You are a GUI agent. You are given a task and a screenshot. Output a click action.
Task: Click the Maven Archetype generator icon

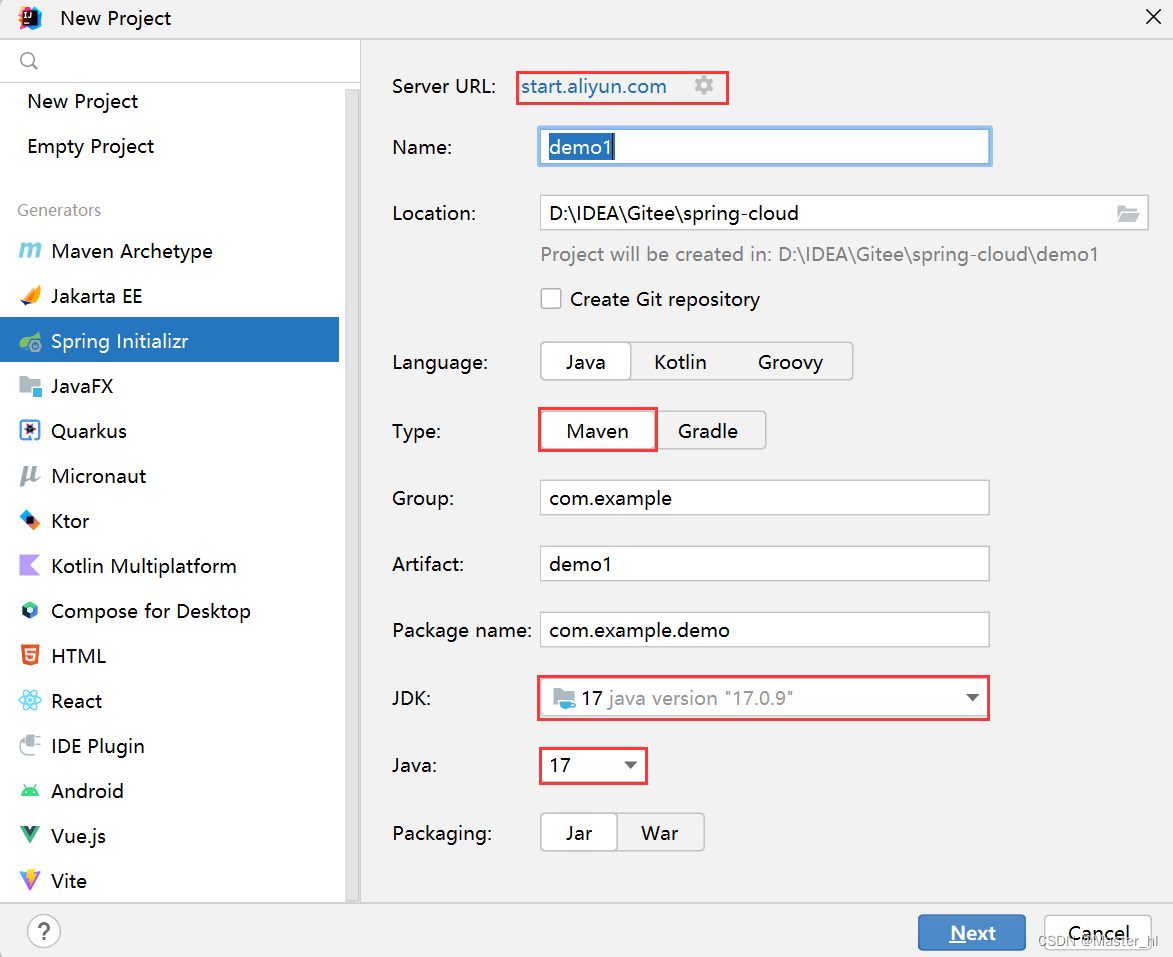point(30,251)
